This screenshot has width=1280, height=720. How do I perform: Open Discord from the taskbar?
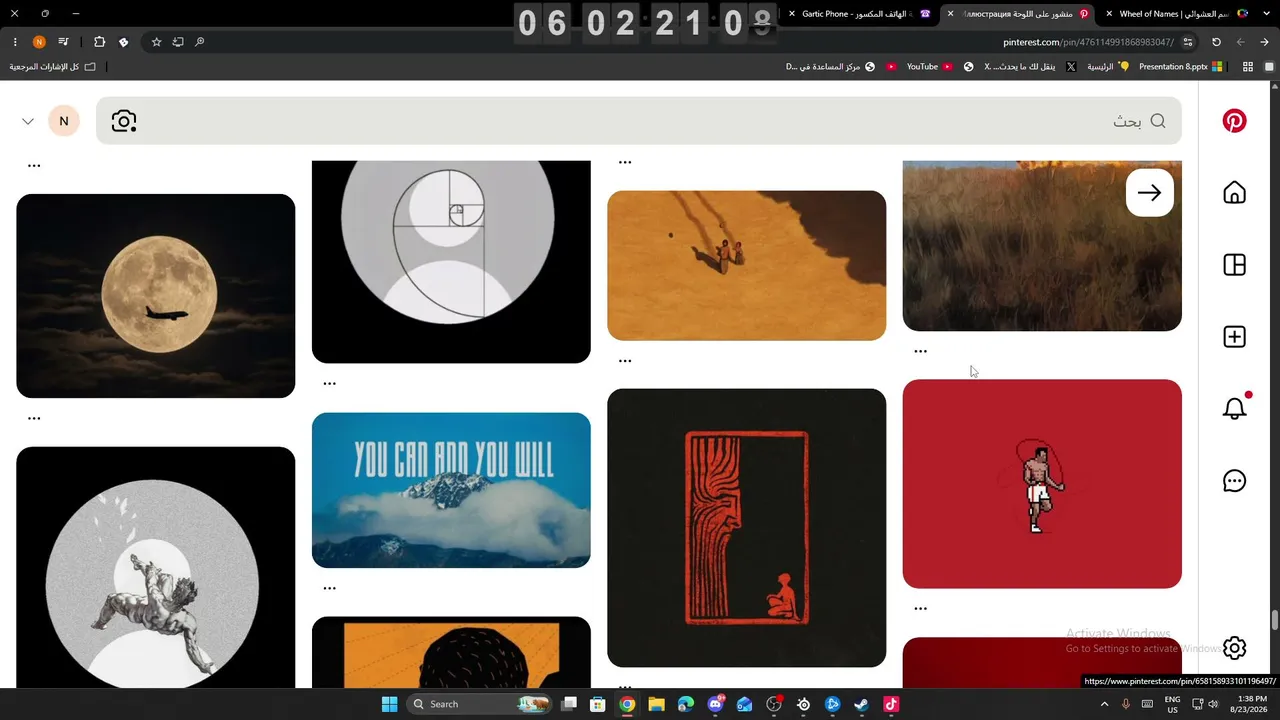point(715,704)
